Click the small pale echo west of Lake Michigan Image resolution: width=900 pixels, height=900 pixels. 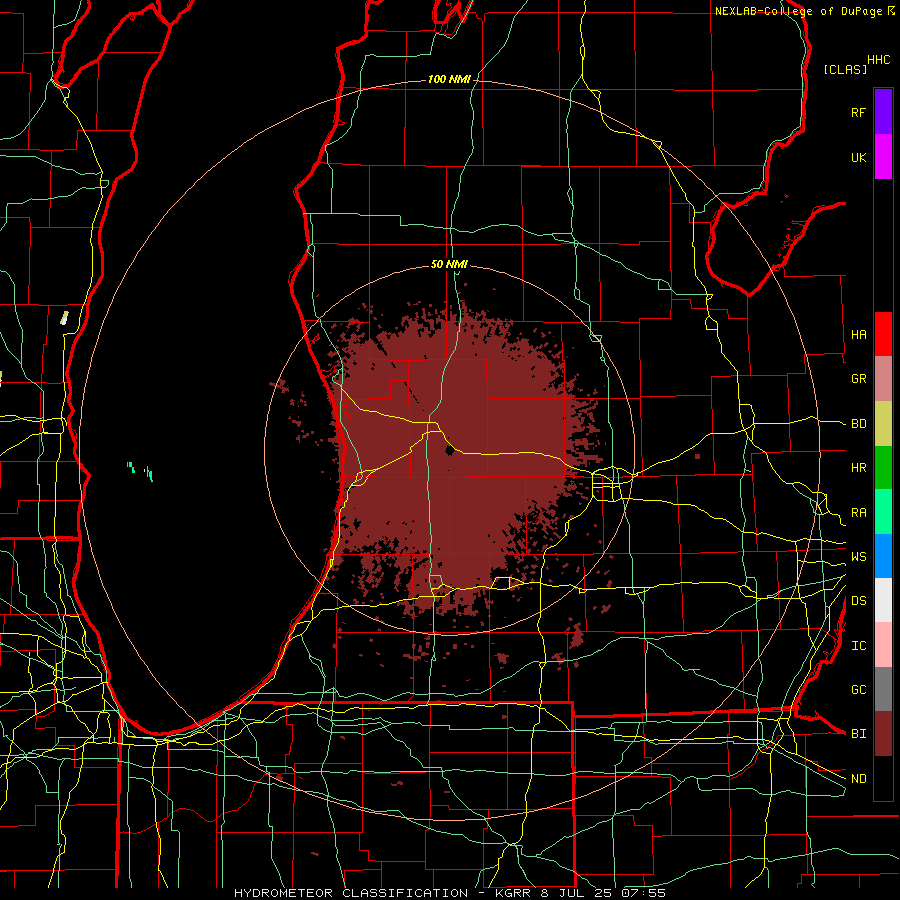(x=64, y=318)
